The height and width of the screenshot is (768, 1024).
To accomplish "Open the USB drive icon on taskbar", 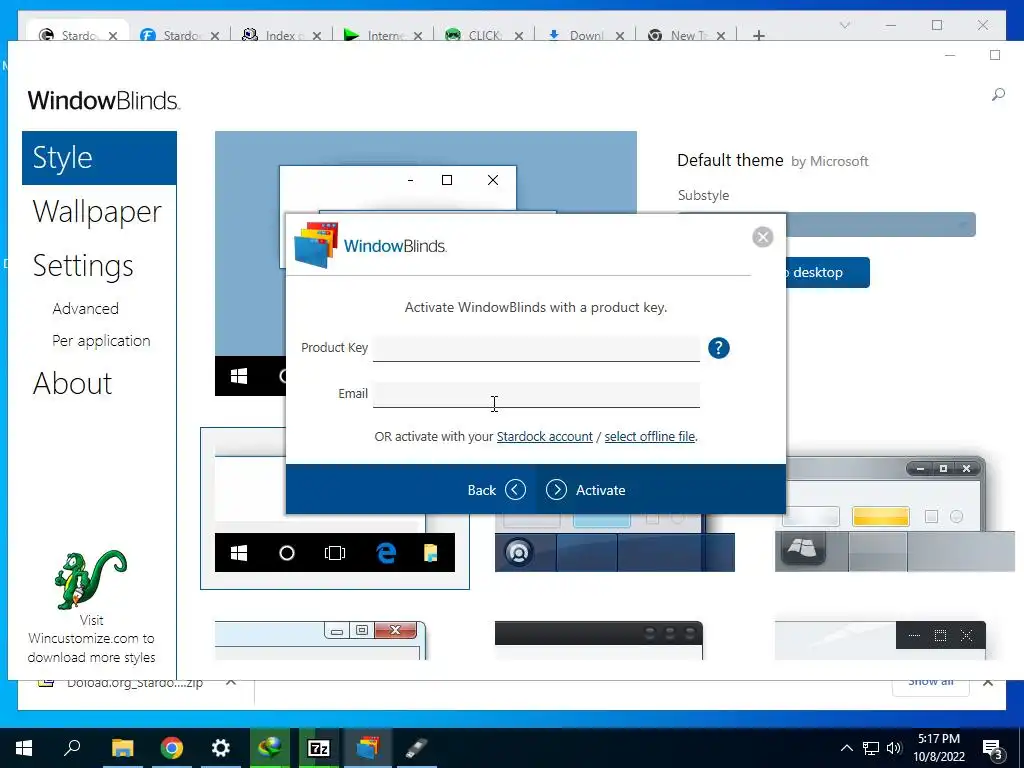I will tap(417, 748).
